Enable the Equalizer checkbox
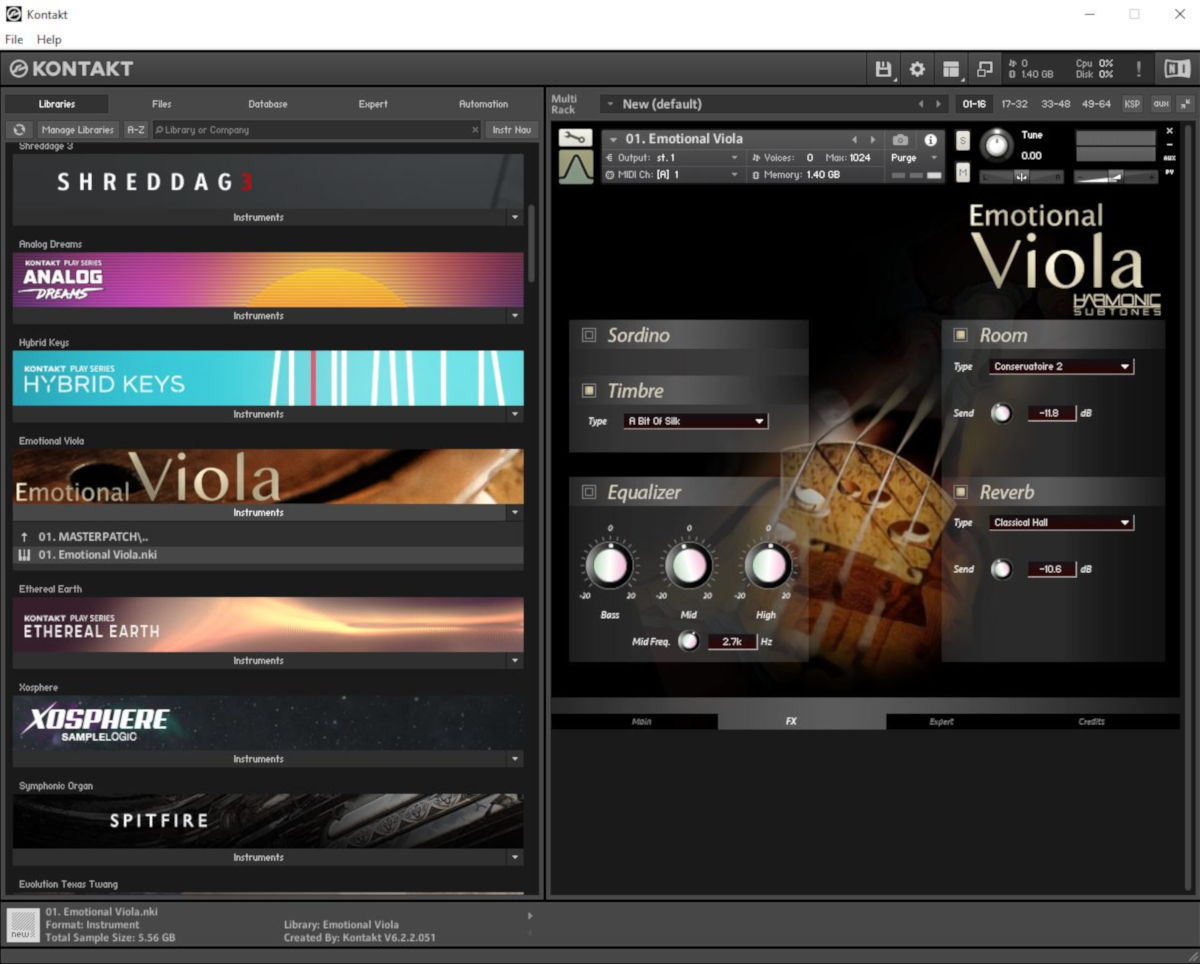 589,492
